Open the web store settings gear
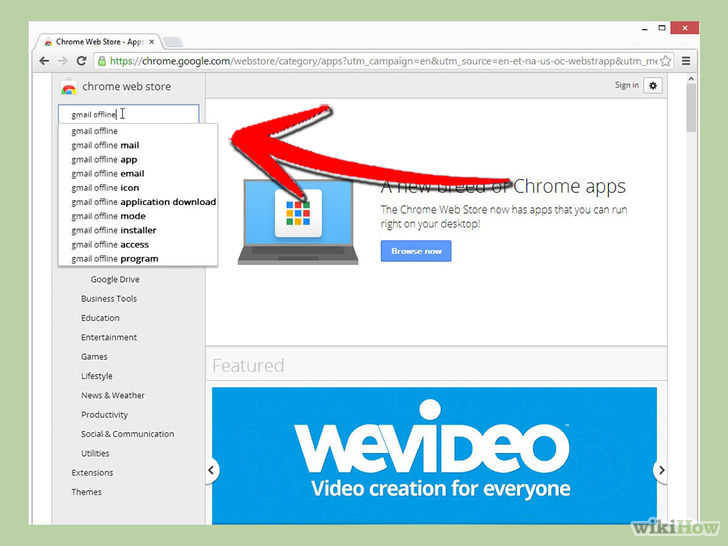 [x=653, y=85]
